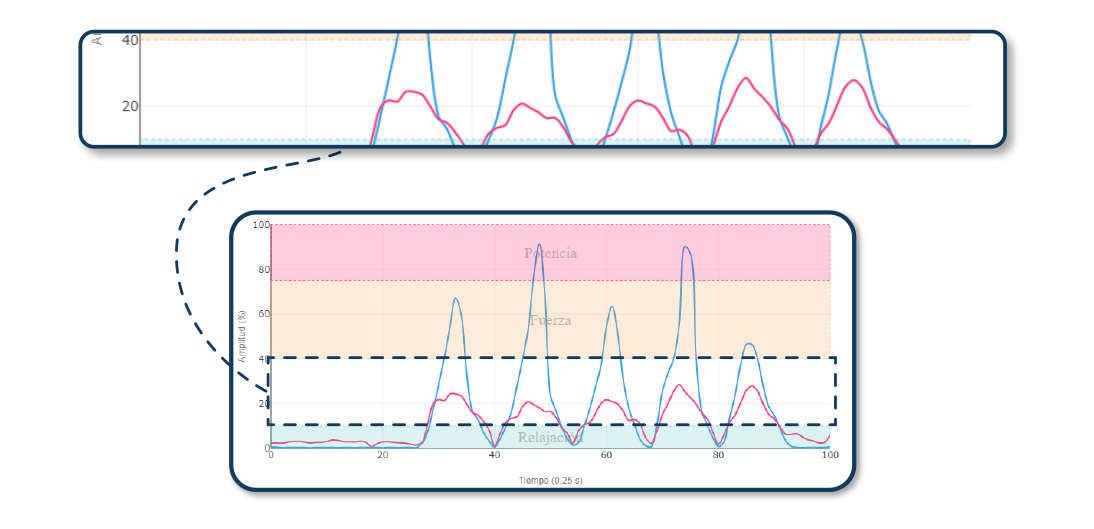The width and height of the screenshot is (1094, 529).
Task: Click the Tiempo (0.25 s) axis title
Action: click(550, 480)
